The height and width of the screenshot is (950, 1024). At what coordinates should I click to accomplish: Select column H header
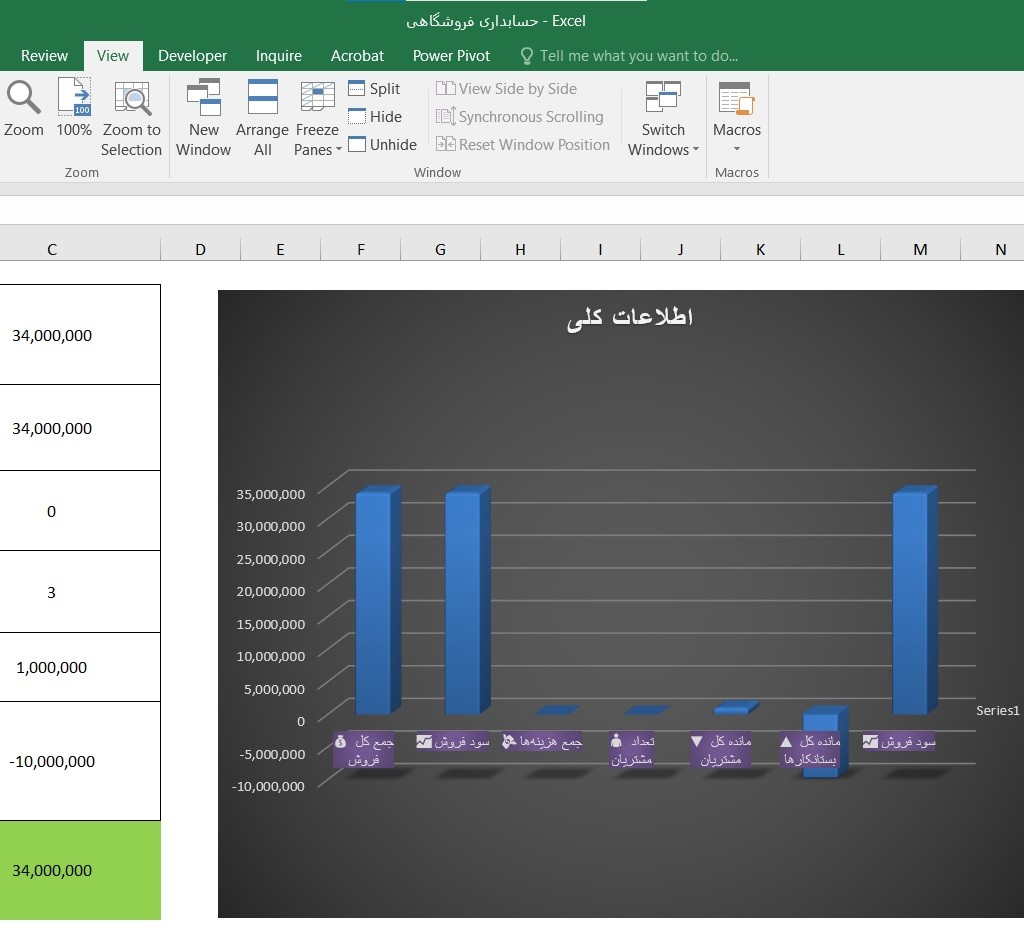[x=520, y=249]
